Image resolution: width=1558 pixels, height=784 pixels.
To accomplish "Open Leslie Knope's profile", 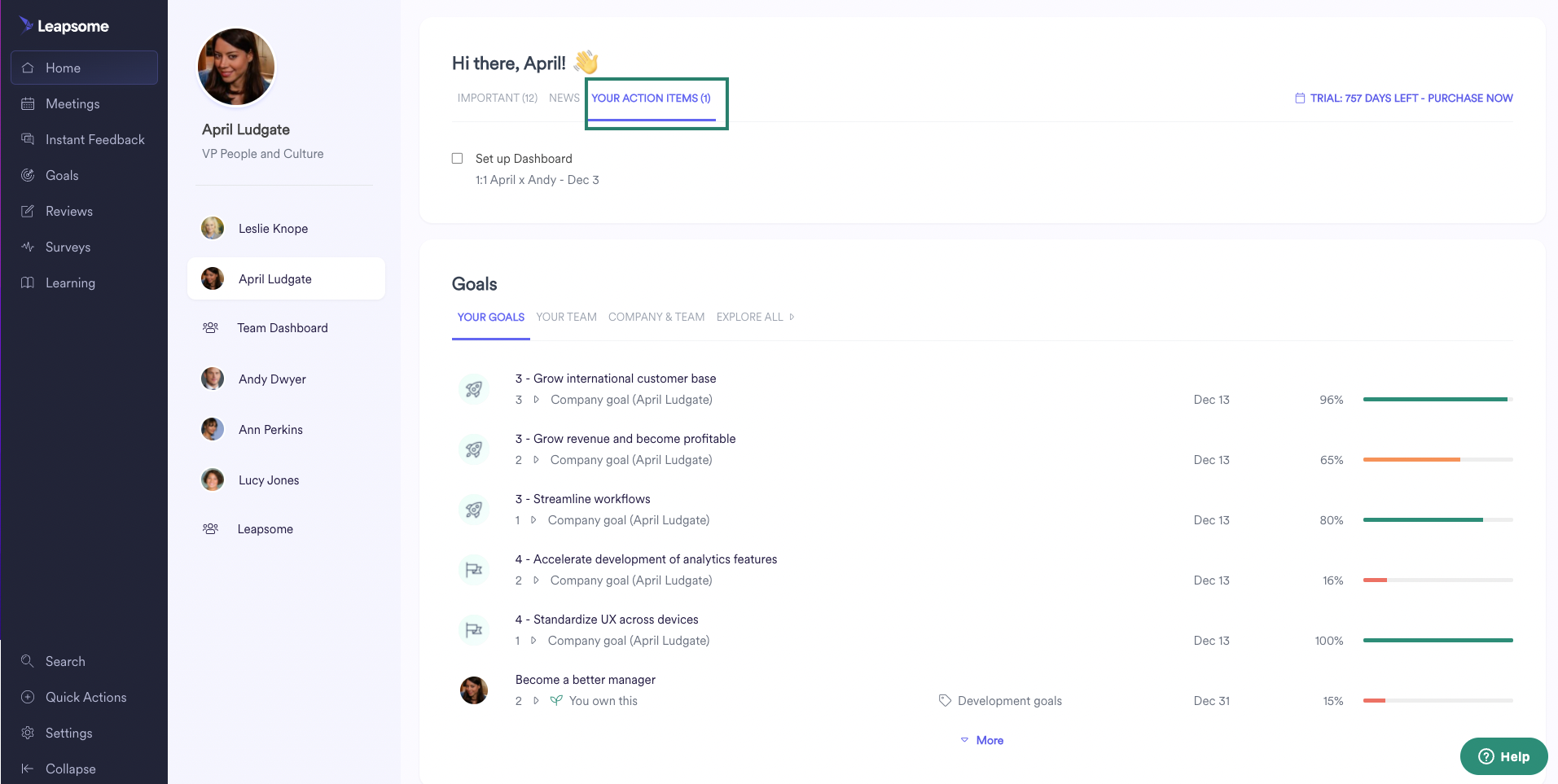I will [286, 229].
